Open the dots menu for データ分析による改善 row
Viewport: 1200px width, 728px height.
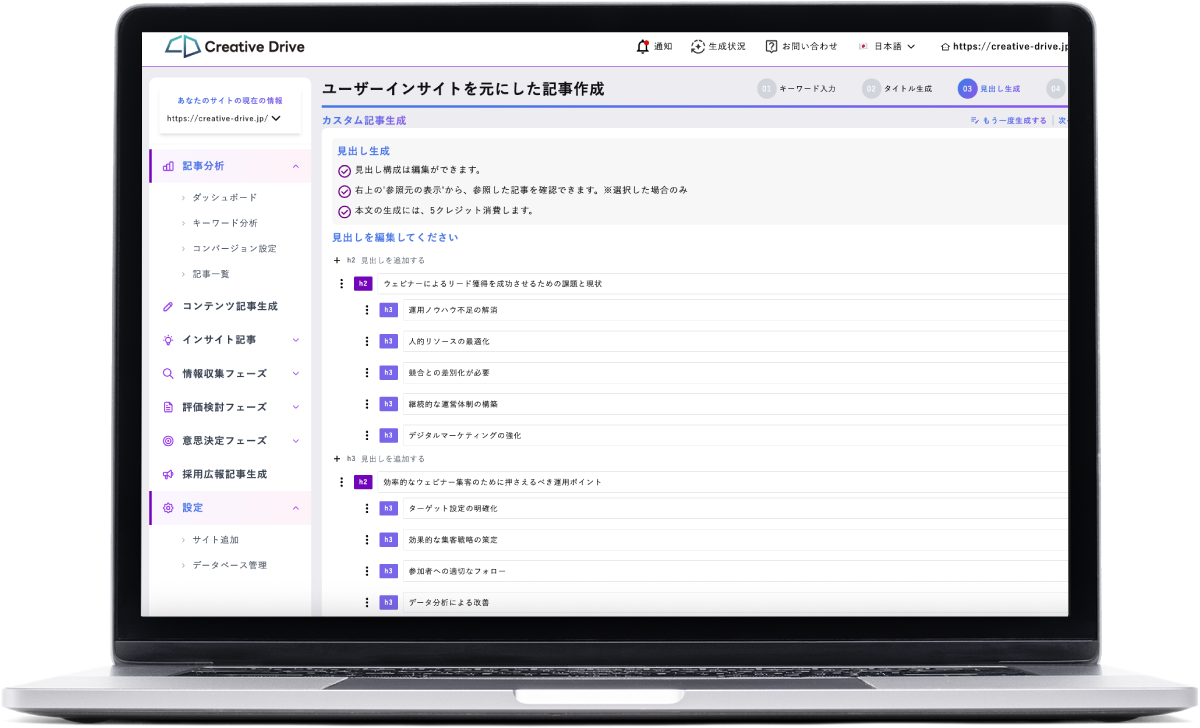tap(367, 602)
